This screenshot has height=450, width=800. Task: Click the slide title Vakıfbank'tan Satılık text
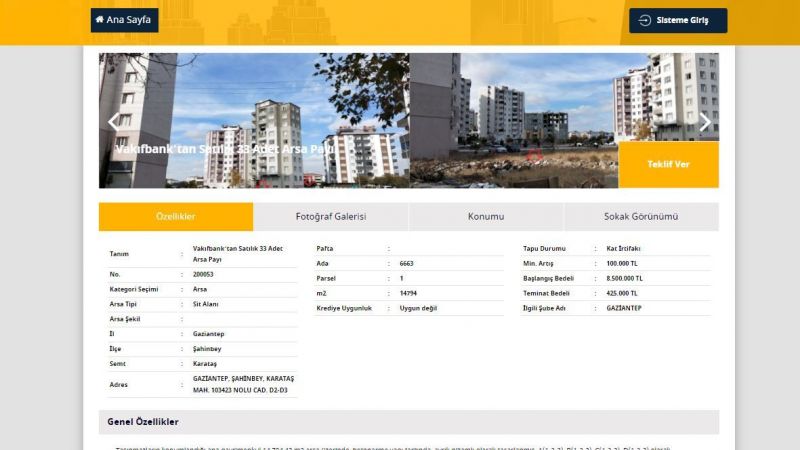224,149
